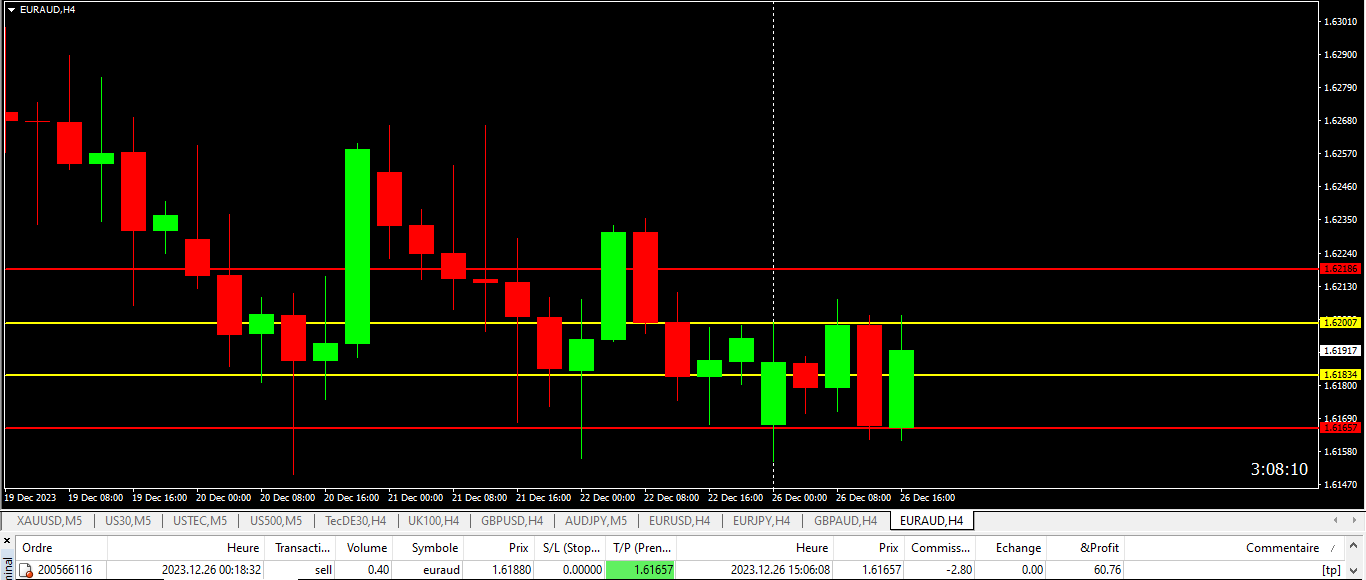
Task: Switch to the TecDE30,H4 chart tab
Action: 355,521
